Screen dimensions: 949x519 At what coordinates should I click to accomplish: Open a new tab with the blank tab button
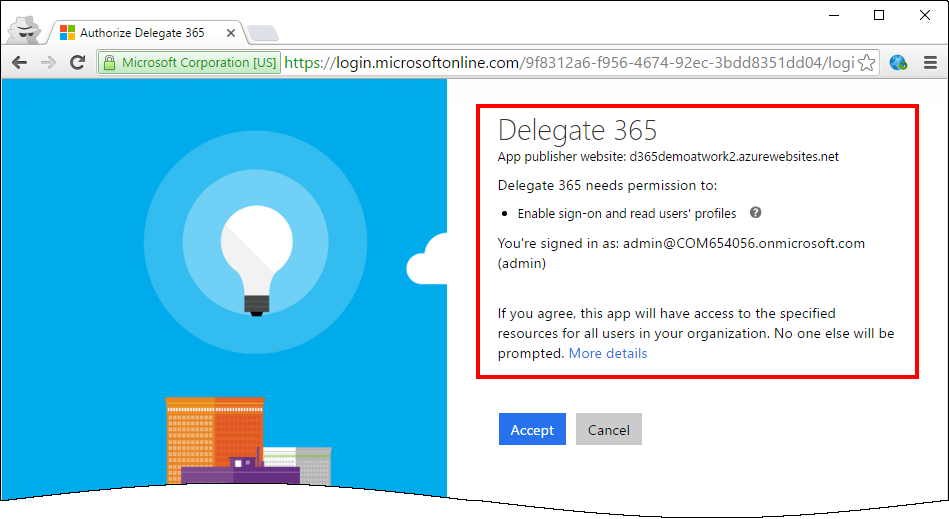tap(263, 33)
